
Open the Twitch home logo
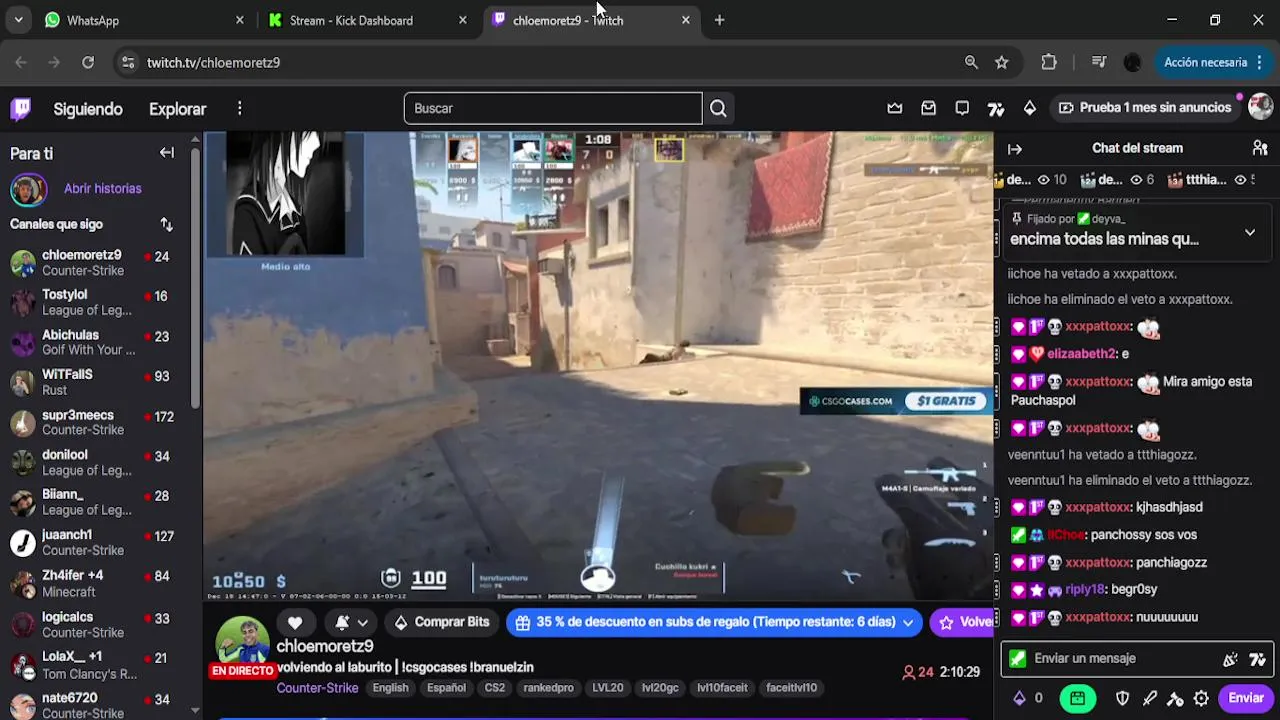(20, 108)
